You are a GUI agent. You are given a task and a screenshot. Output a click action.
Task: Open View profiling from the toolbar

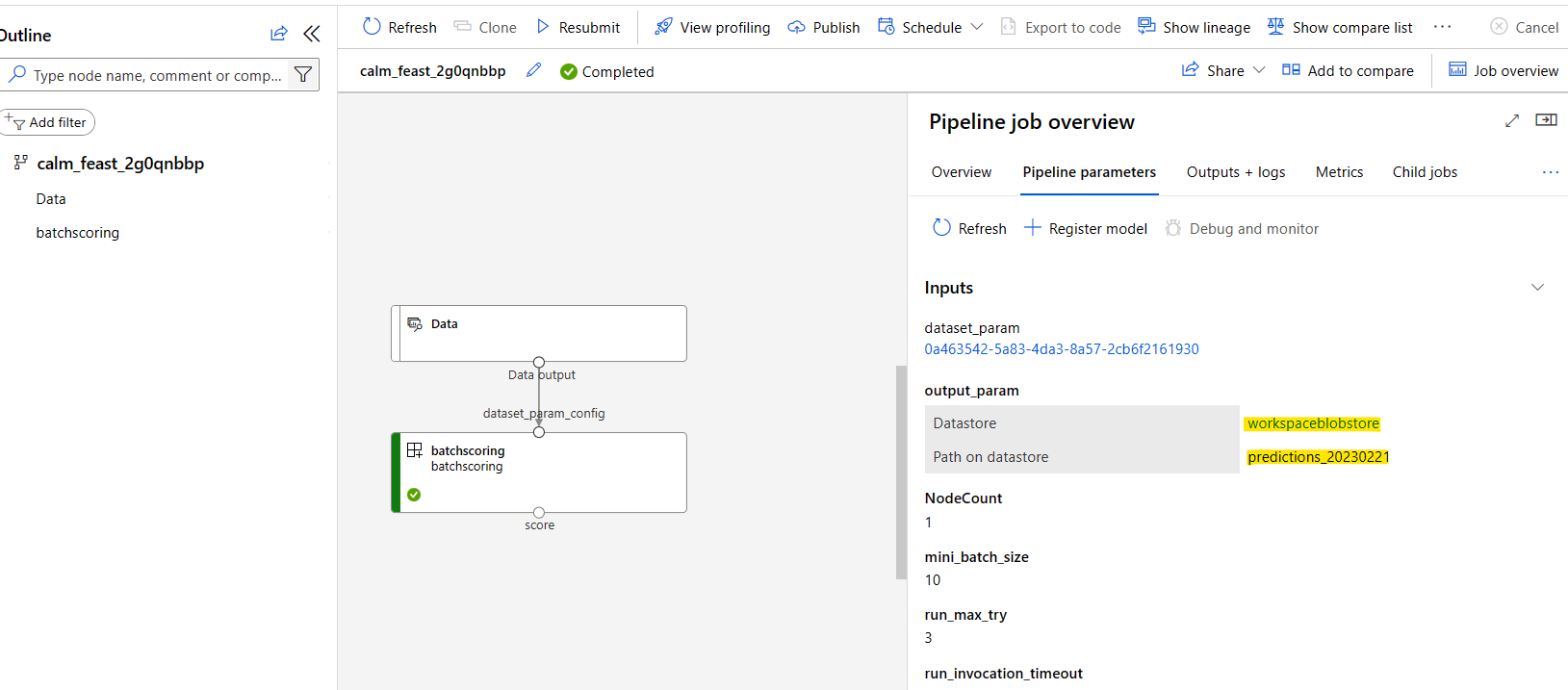[x=712, y=27]
